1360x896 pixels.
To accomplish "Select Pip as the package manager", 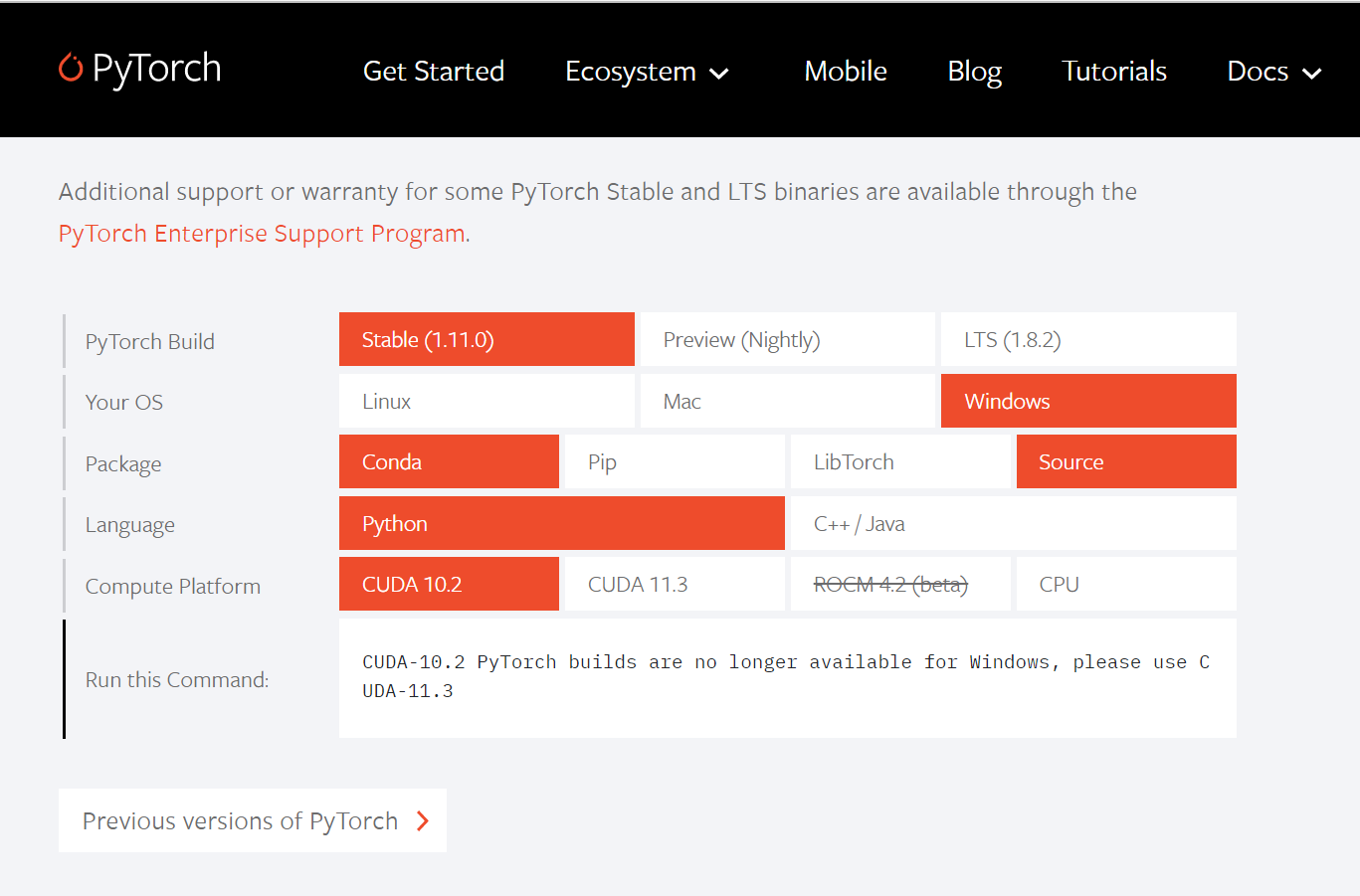I will click(x=674, y=461).
